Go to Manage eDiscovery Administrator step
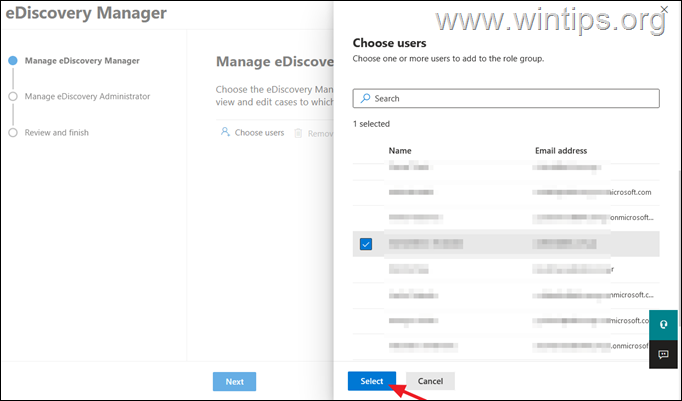 click(87, 96)
